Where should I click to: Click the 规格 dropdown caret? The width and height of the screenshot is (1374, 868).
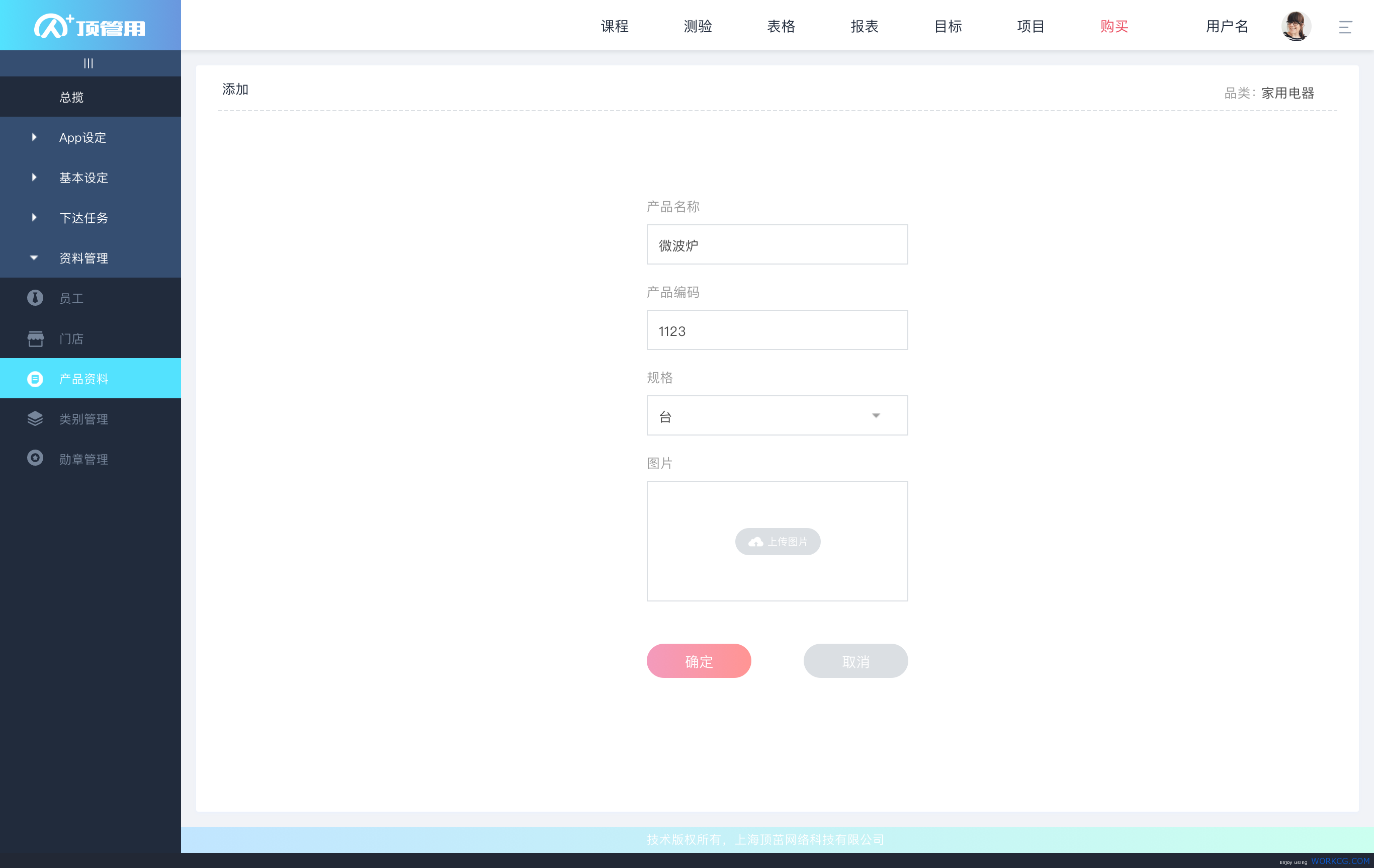pos(876,415)
